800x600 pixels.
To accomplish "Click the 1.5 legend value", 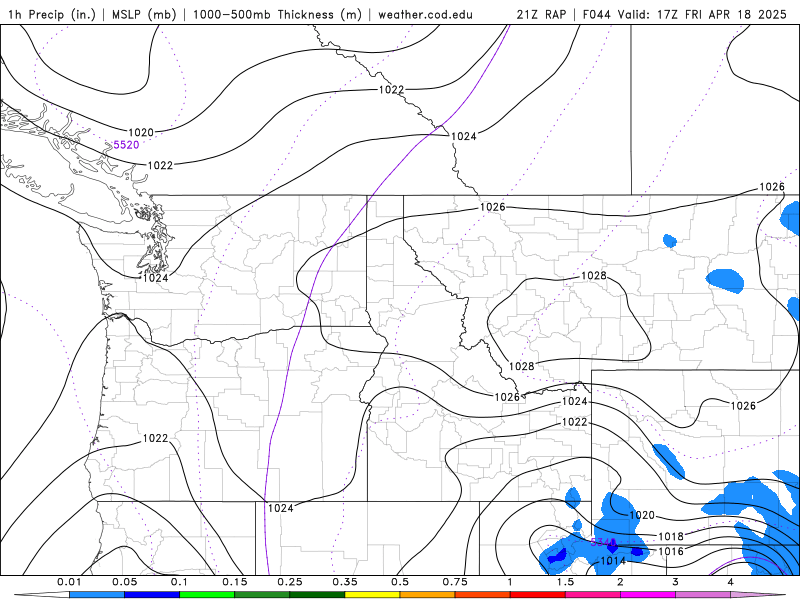I will point(565,582).
